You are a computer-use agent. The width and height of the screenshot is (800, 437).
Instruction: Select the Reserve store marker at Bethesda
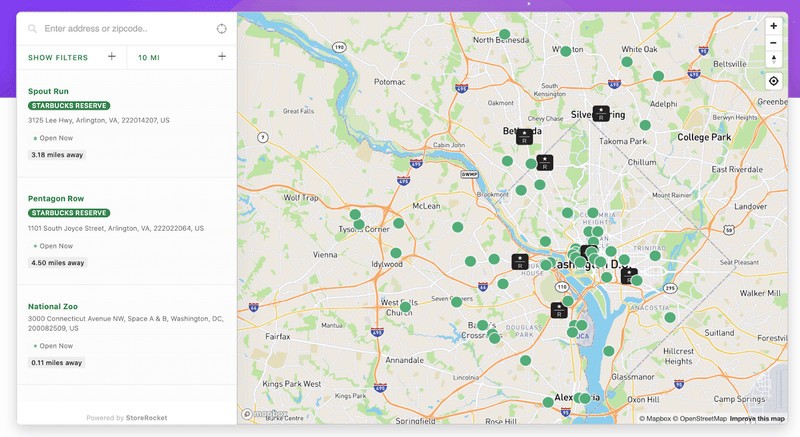(x=524, y=137)
